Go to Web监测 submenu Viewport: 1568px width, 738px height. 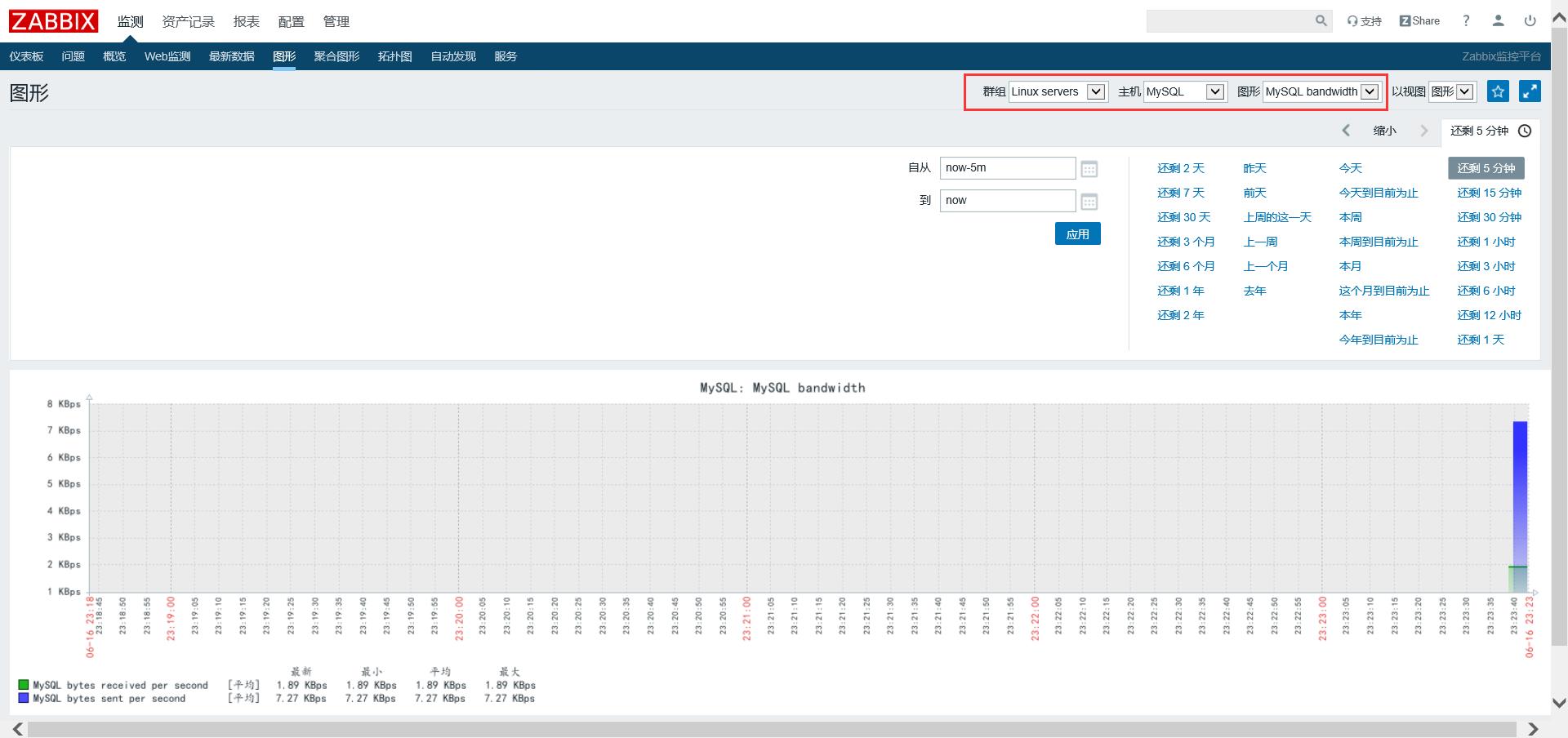pos(167,56)
